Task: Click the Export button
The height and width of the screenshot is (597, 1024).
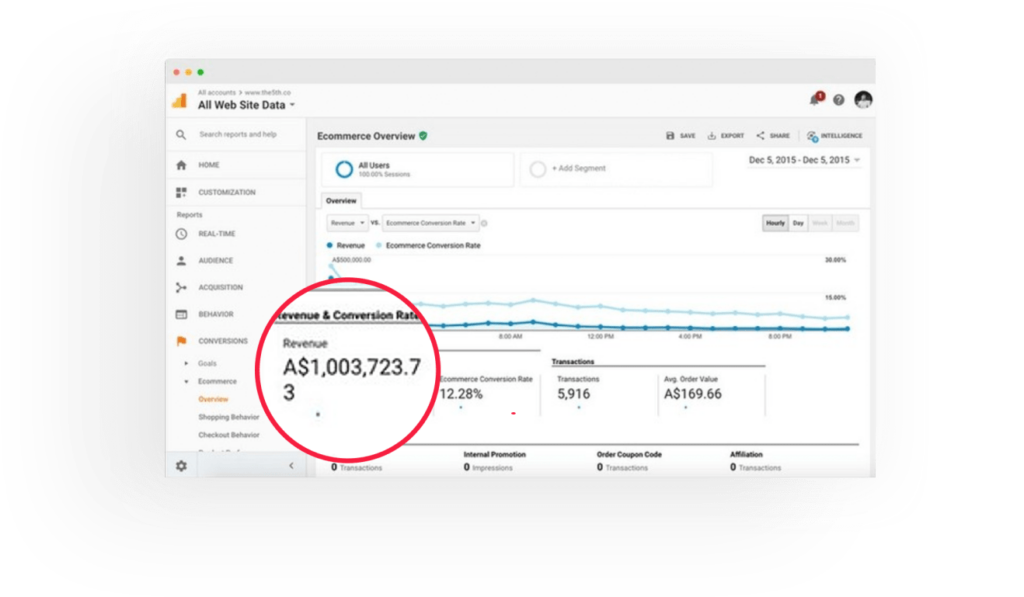Action: [x=726, y=136]
